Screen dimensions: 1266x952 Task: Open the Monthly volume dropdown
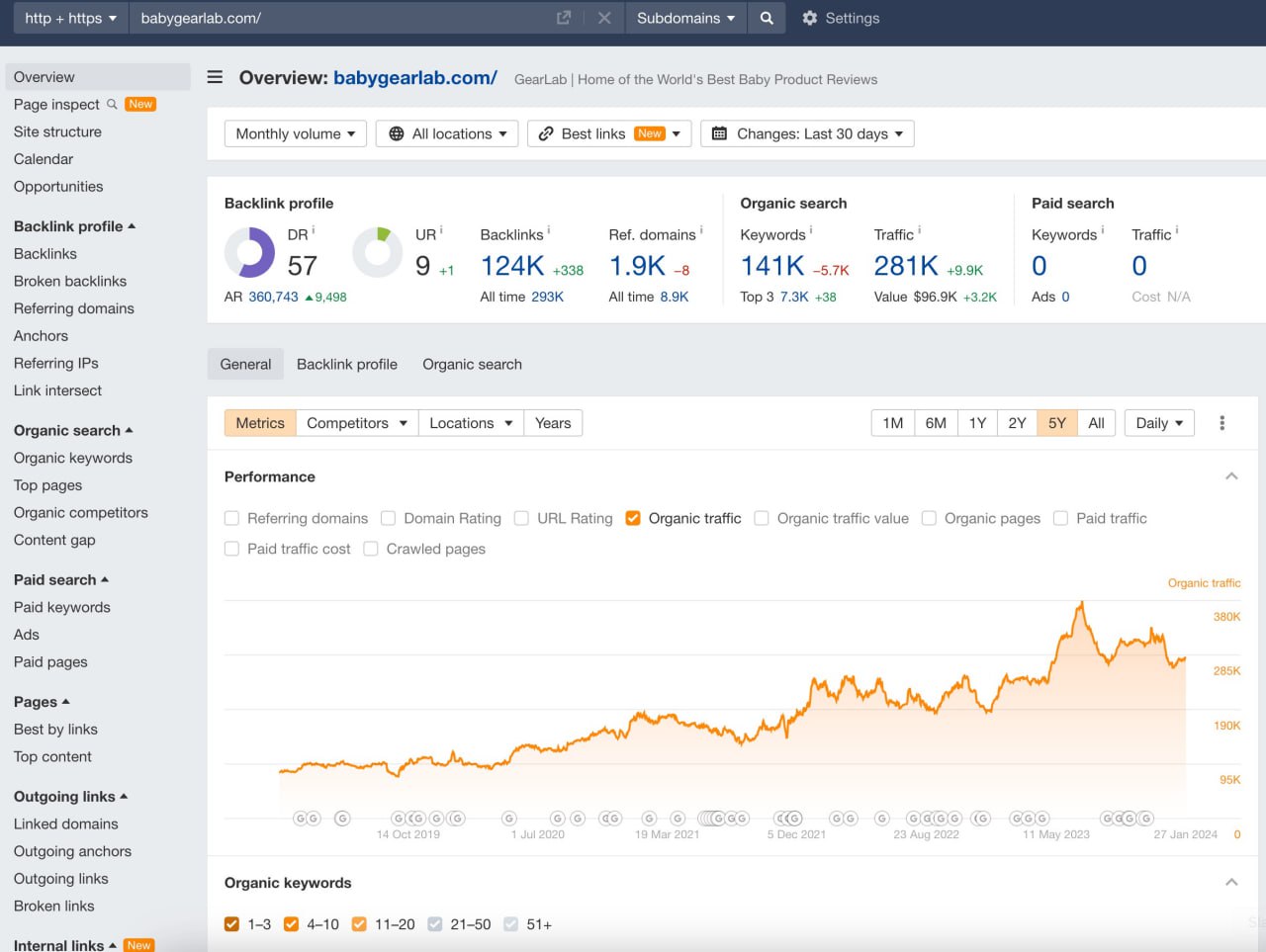coord(296,133)
